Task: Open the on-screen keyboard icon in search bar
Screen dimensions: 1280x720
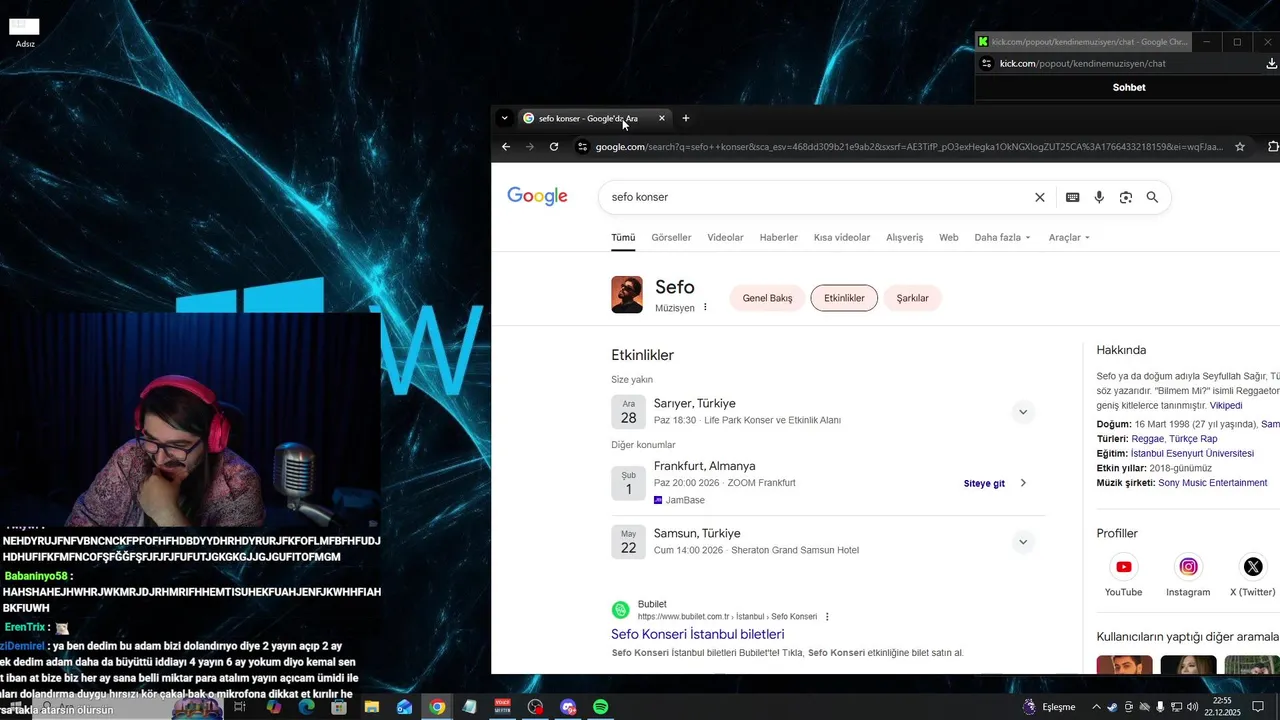Action: pyautogui.click(x=1072, y=197)
